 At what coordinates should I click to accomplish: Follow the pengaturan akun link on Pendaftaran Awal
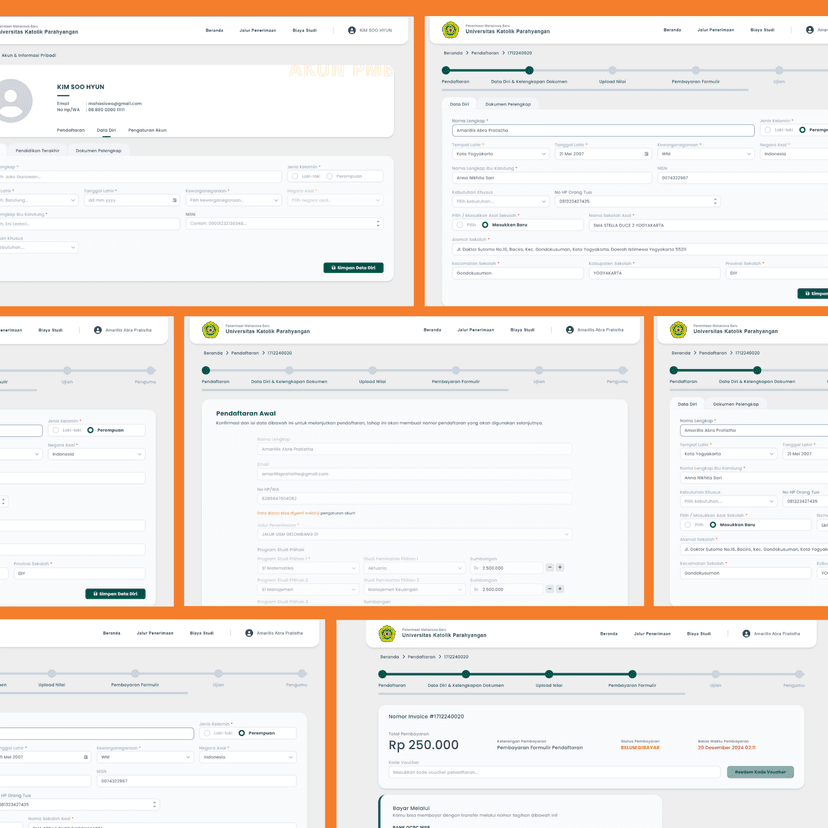pyautogui.click(x=338, y=513)
